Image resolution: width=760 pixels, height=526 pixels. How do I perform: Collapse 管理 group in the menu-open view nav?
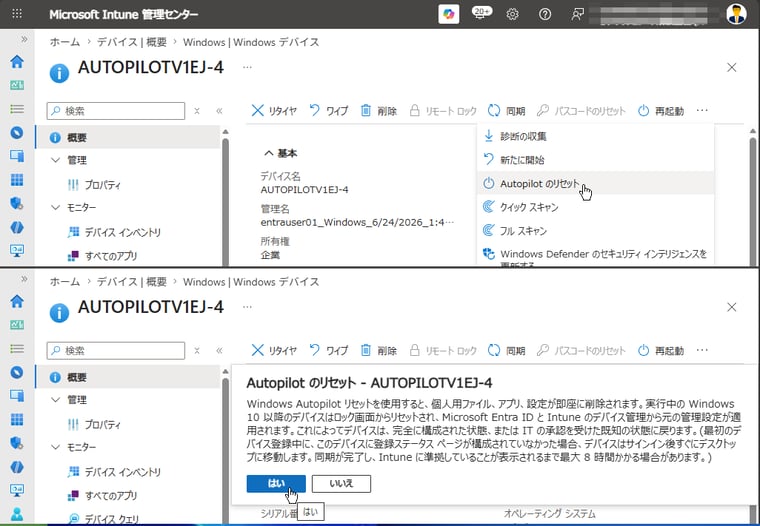(x=56, y=160)
